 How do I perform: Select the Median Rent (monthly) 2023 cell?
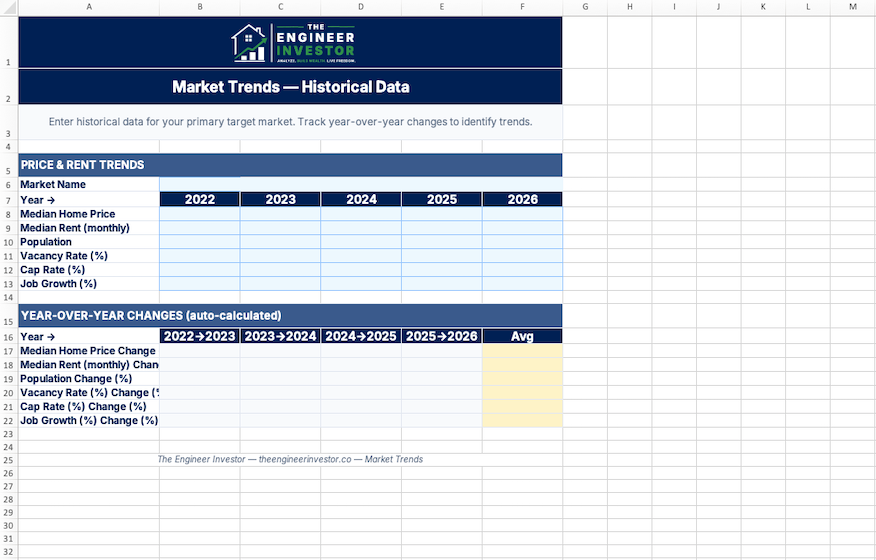280,228
